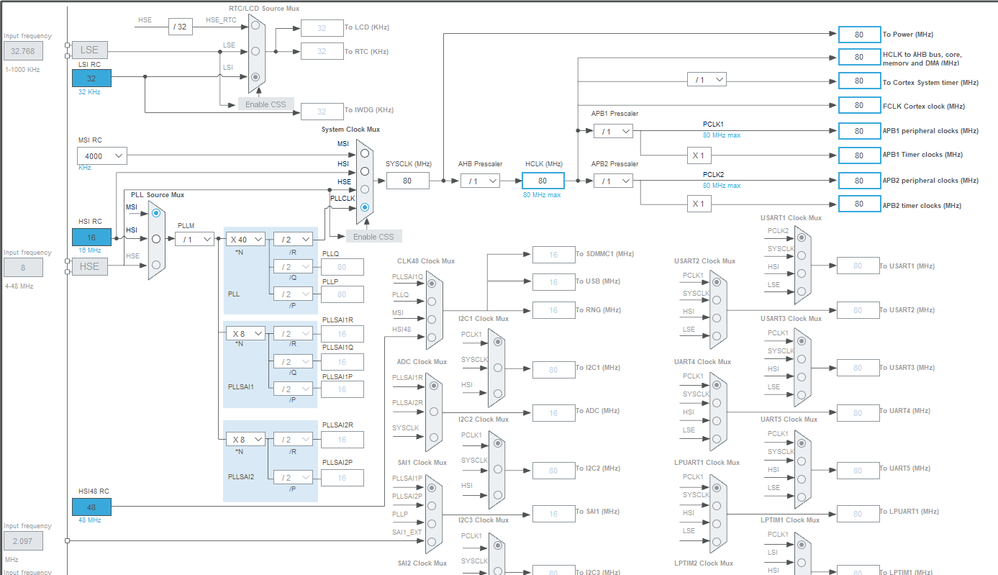Viewport: 998px width, 575px height.
Task: Choose HSI in System Clock Mux
Action: click(365, 171)
